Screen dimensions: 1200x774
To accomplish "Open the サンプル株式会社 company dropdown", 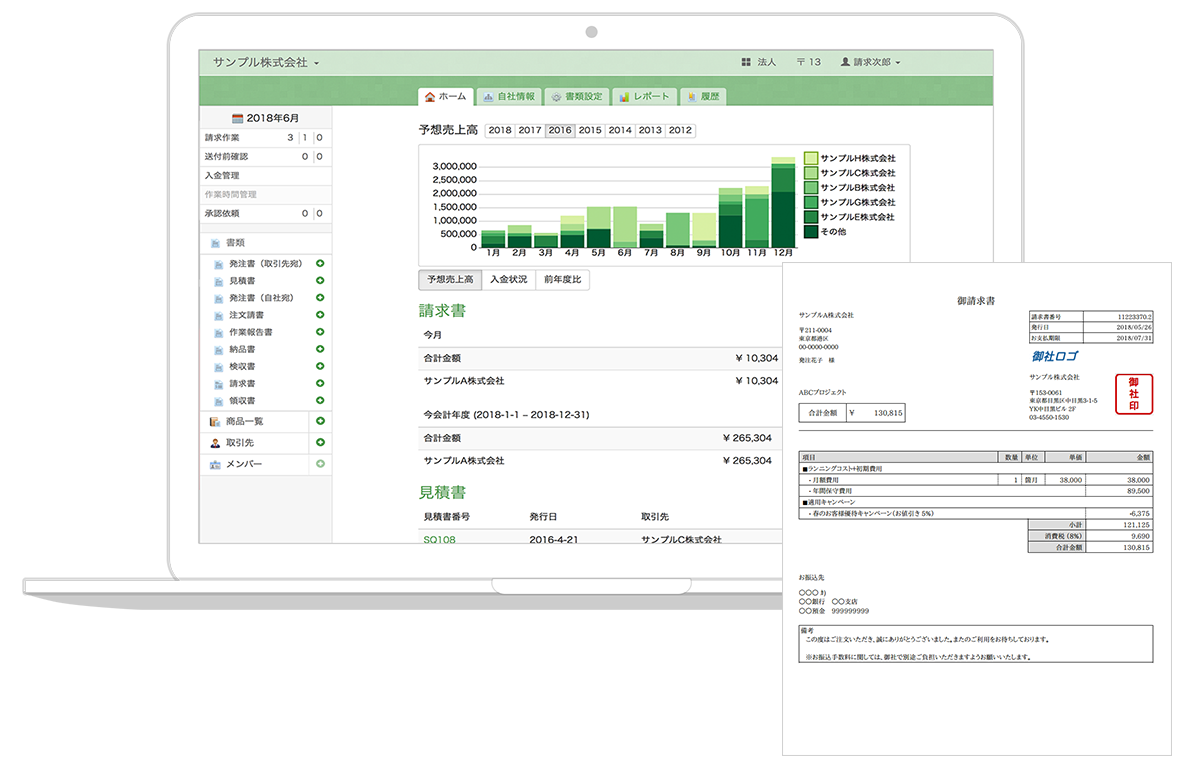I will click(x=265, y=62).
